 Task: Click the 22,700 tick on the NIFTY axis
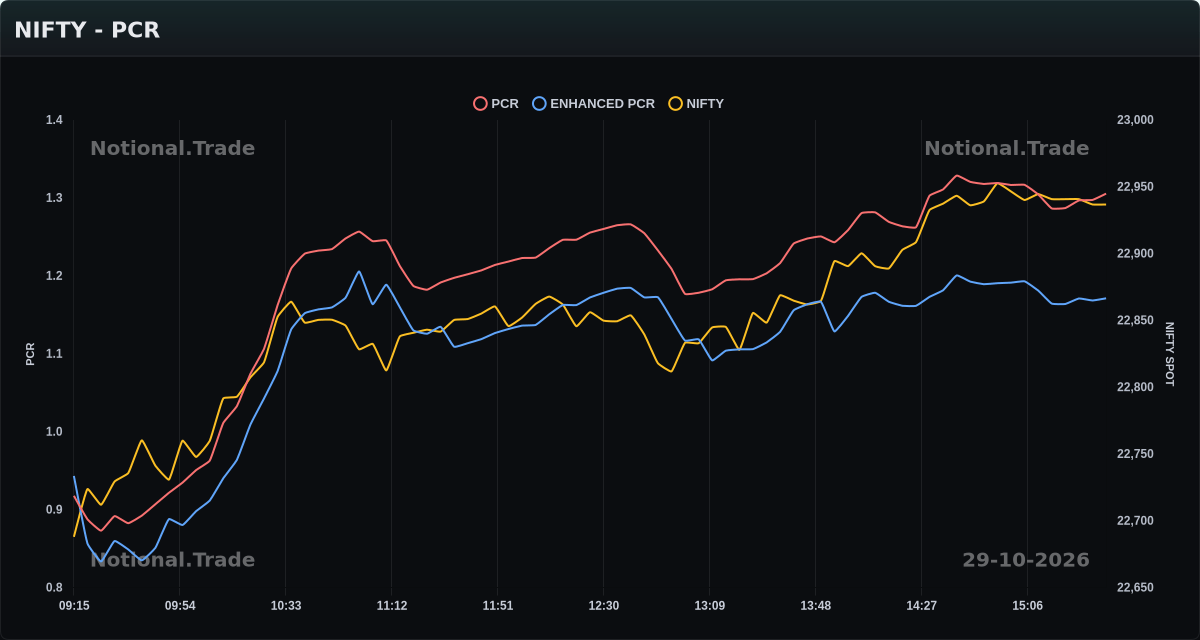tap(1135, 521)
